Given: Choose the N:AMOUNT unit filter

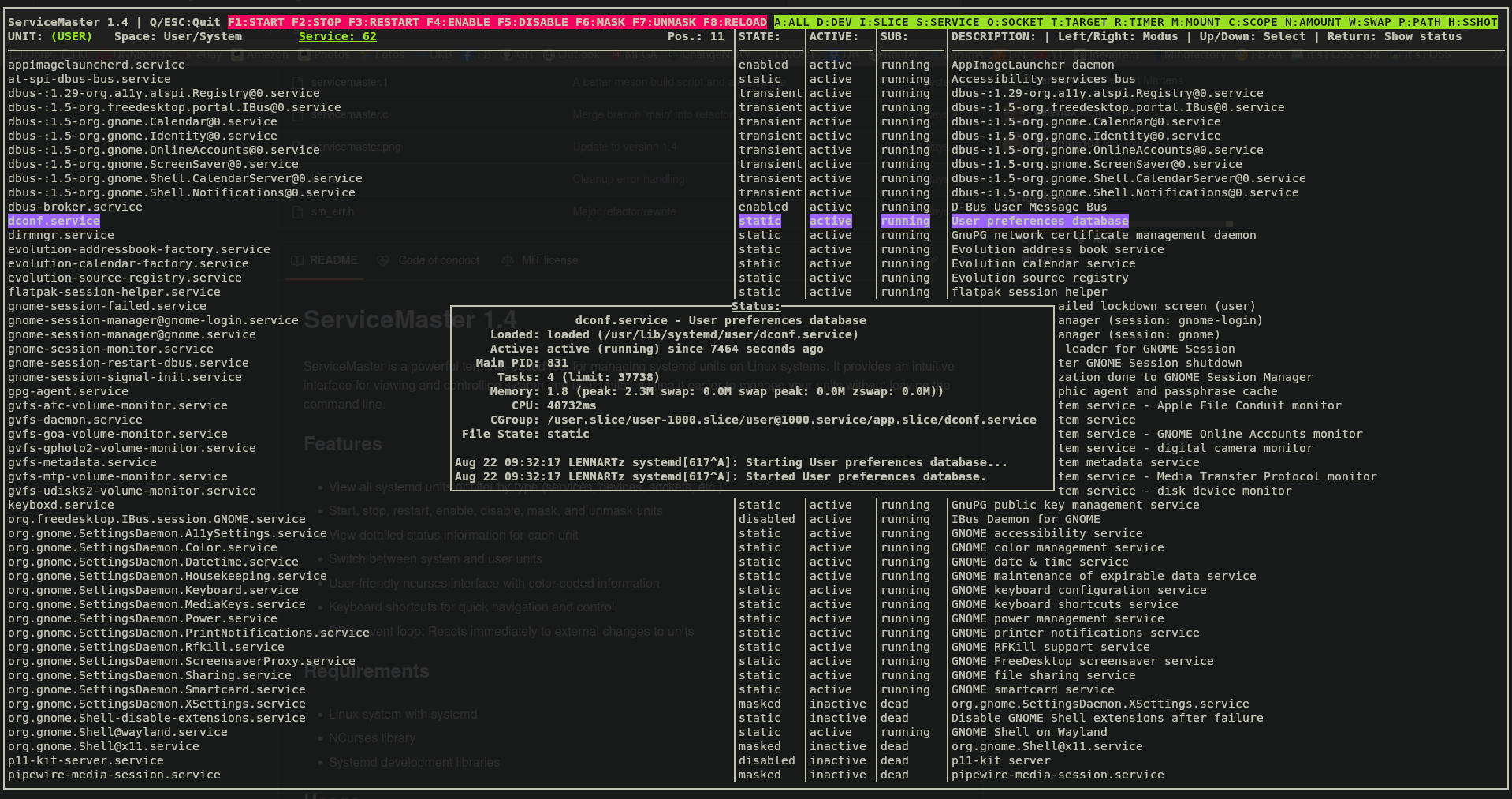Looking at the screenshot, I should 1313,22.
